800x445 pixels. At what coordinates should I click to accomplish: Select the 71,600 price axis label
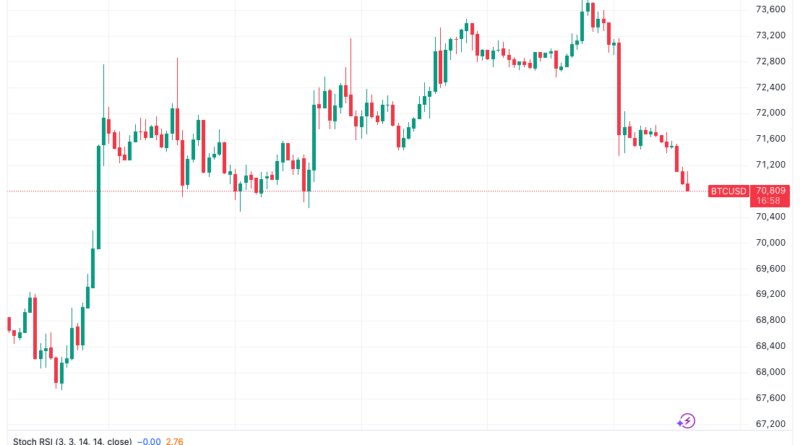(x=770, y=139)
